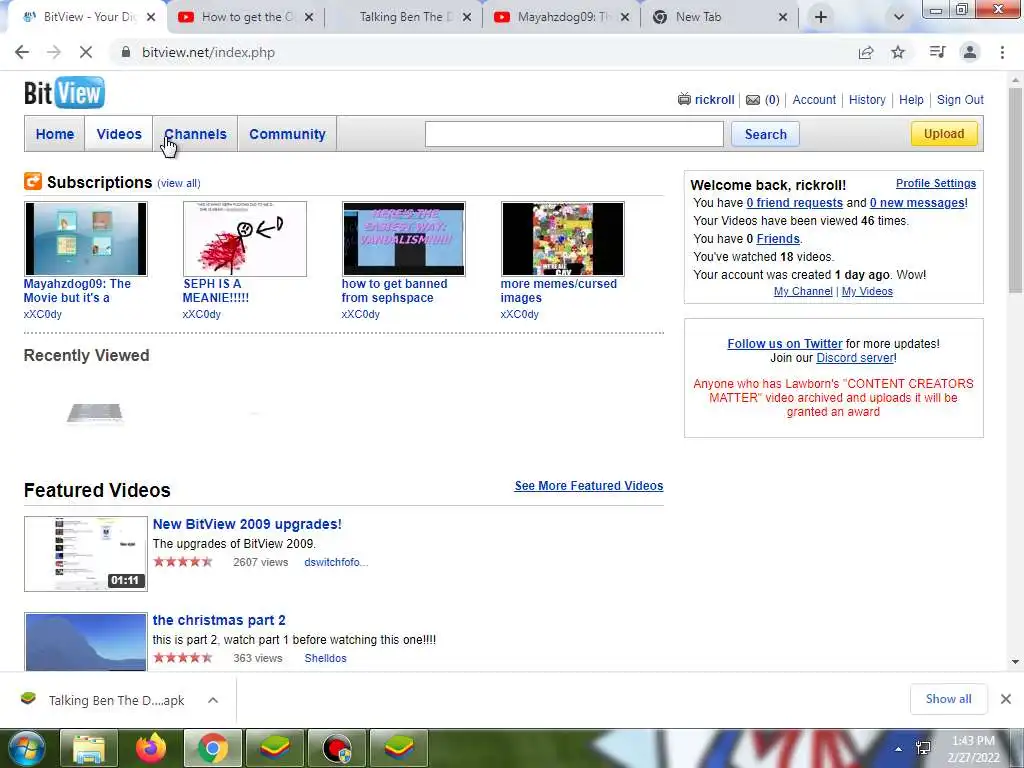The image size is (1024, 768).
Task: Click 'the christmas part 2' title
Action: tap(219, 620)
